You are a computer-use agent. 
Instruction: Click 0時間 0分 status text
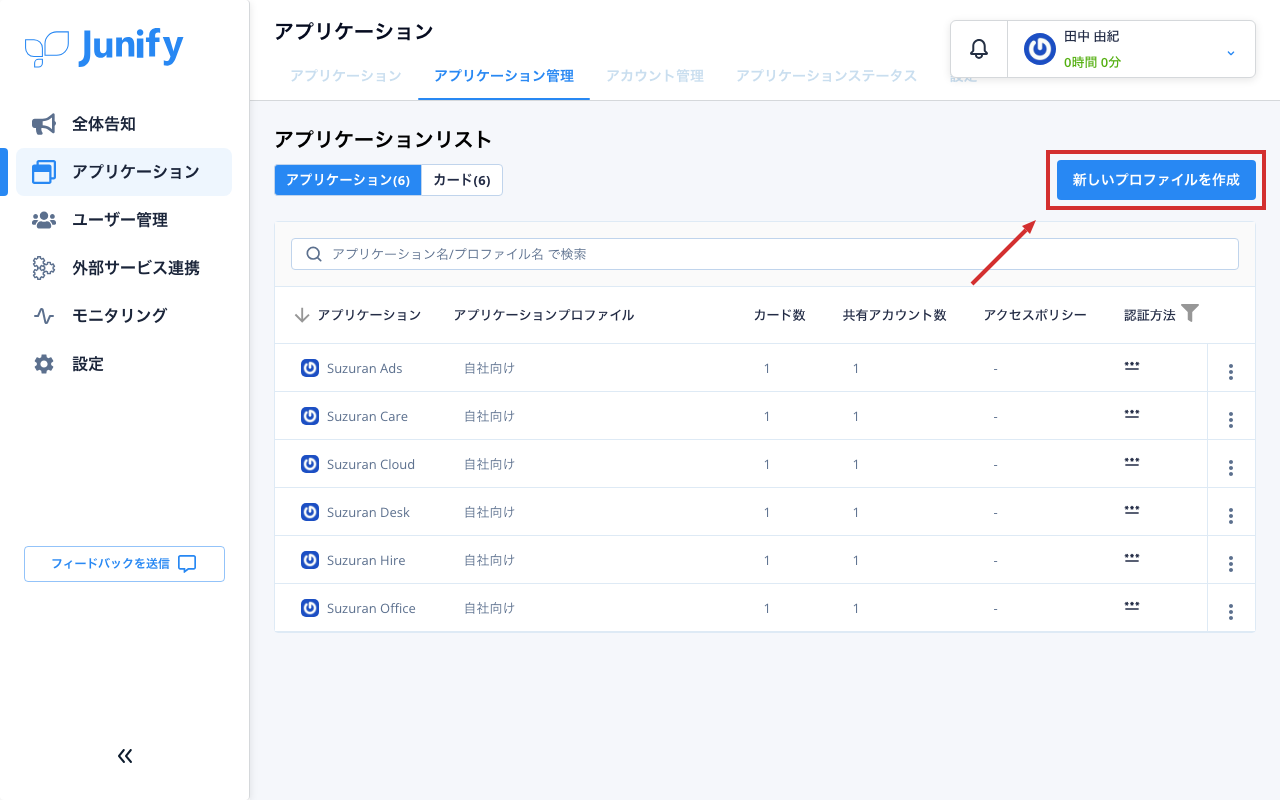pos(1092,62)
